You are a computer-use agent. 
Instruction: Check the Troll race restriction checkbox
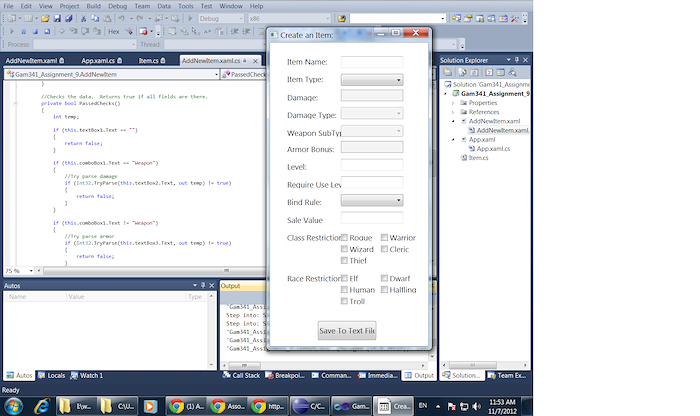[x=344, y=301]
